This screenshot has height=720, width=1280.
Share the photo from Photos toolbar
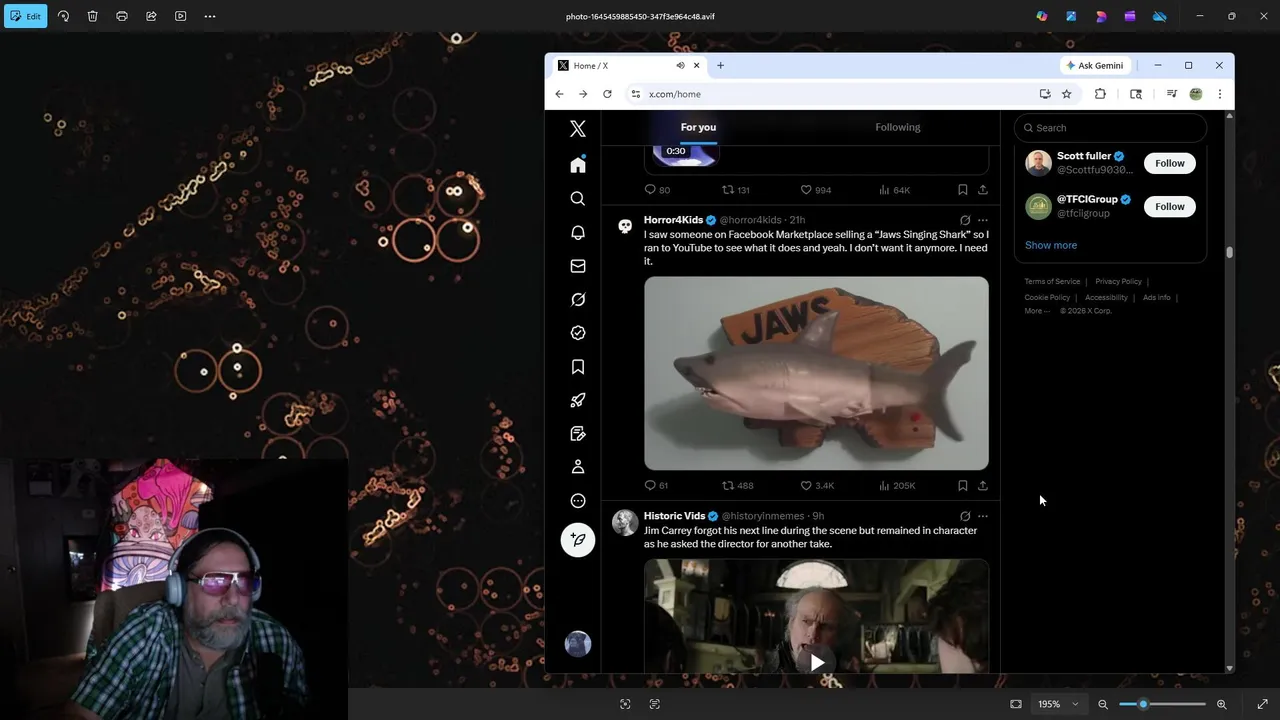point(151,16)
